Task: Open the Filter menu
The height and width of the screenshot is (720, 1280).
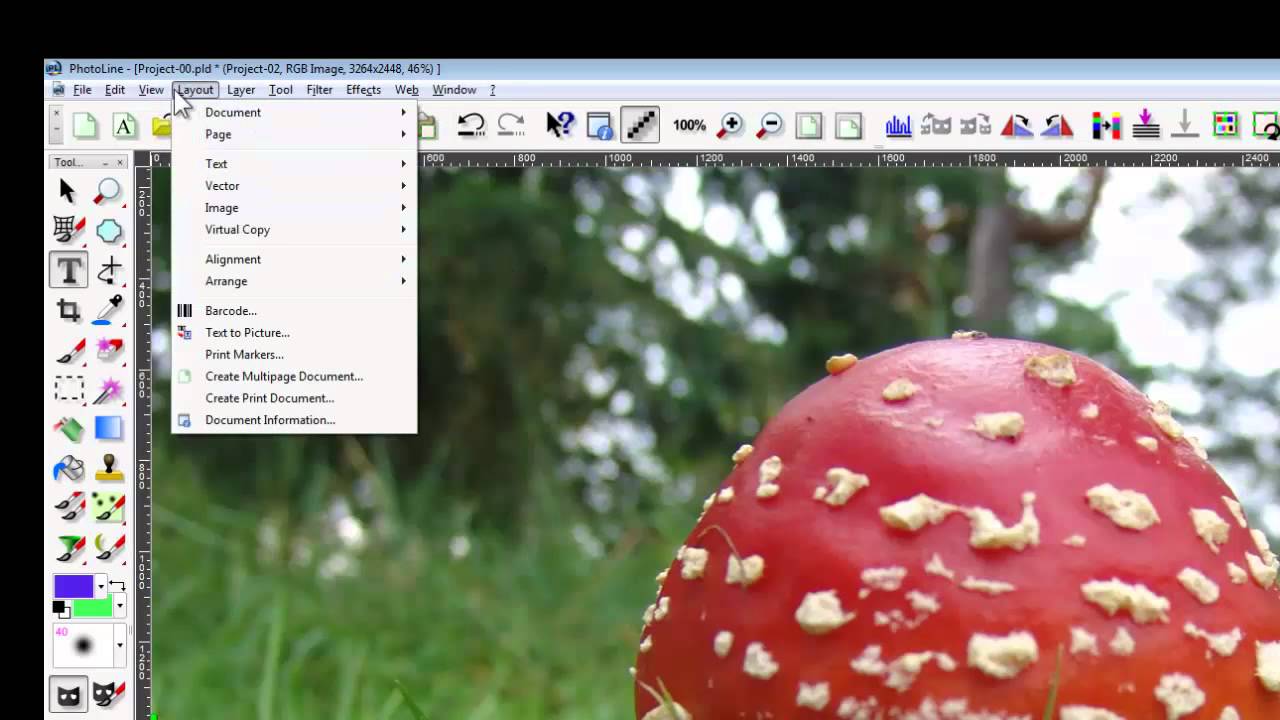Action: point(319,90)
